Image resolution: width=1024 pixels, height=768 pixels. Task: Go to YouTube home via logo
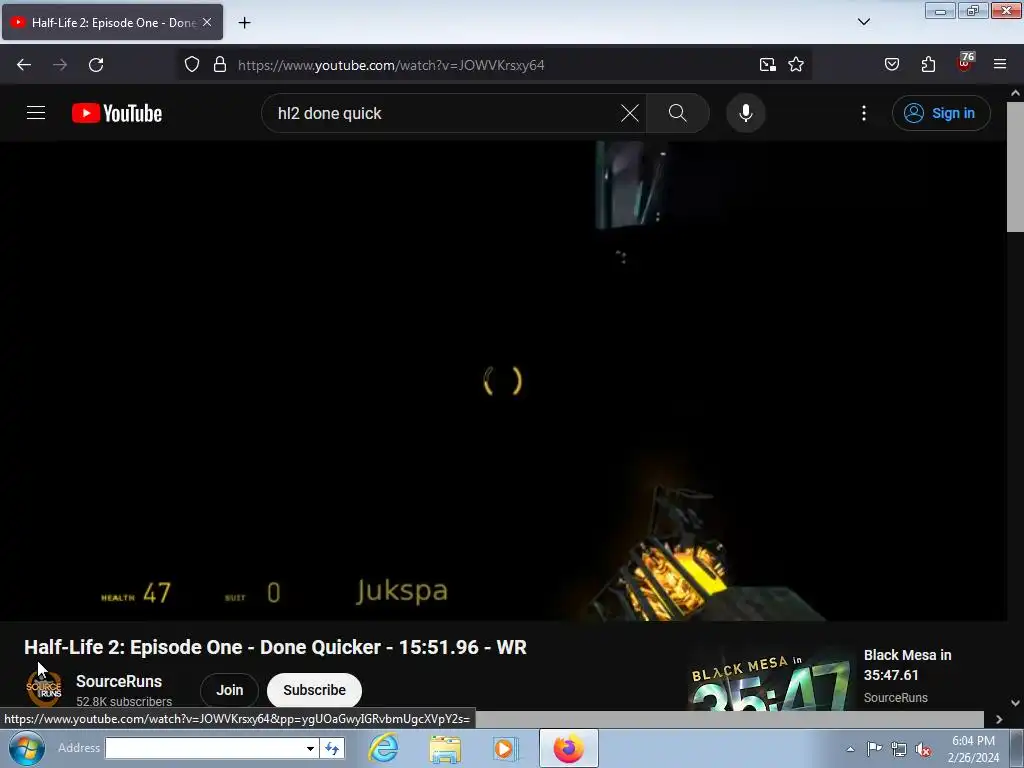pos(117,113)
